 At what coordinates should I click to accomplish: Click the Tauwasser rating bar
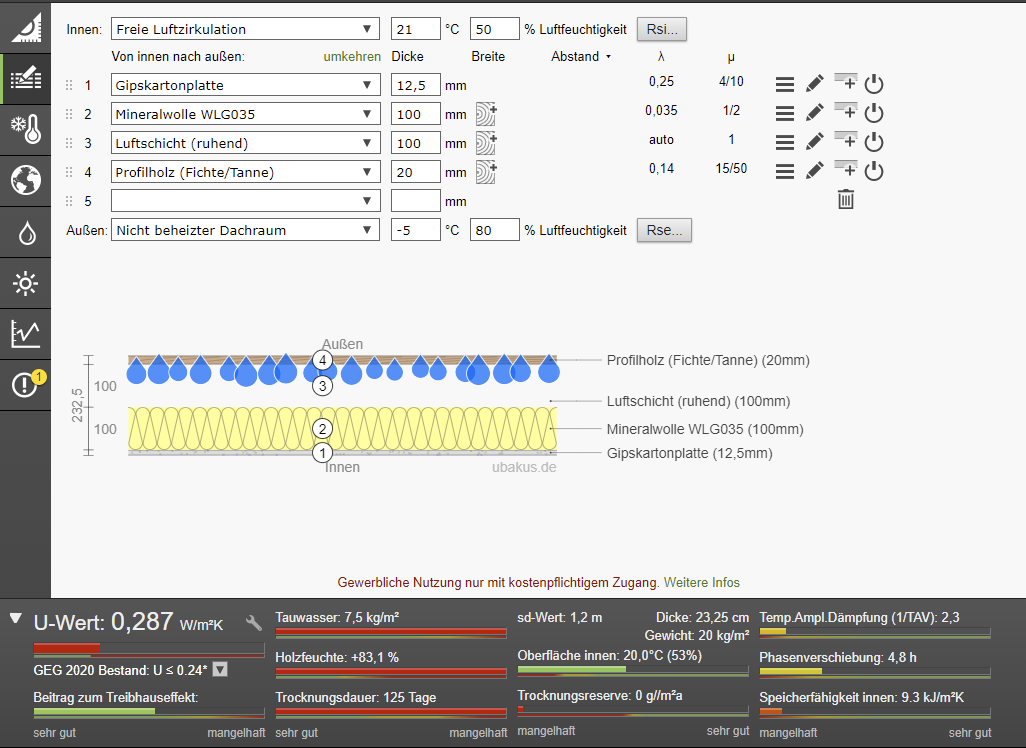tap(391, 633)
